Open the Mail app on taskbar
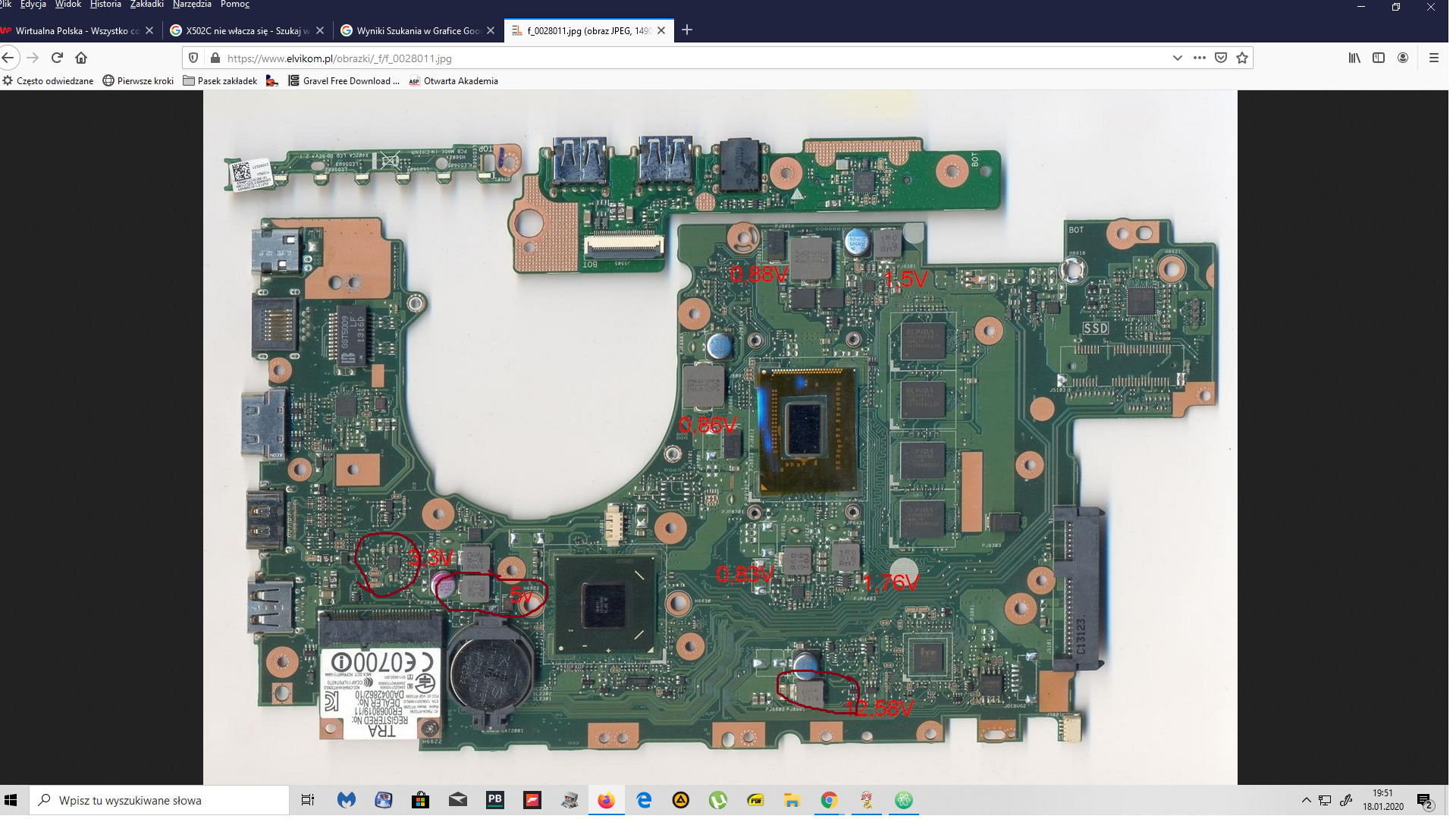 pyautogui.click(x=457, y=801)
